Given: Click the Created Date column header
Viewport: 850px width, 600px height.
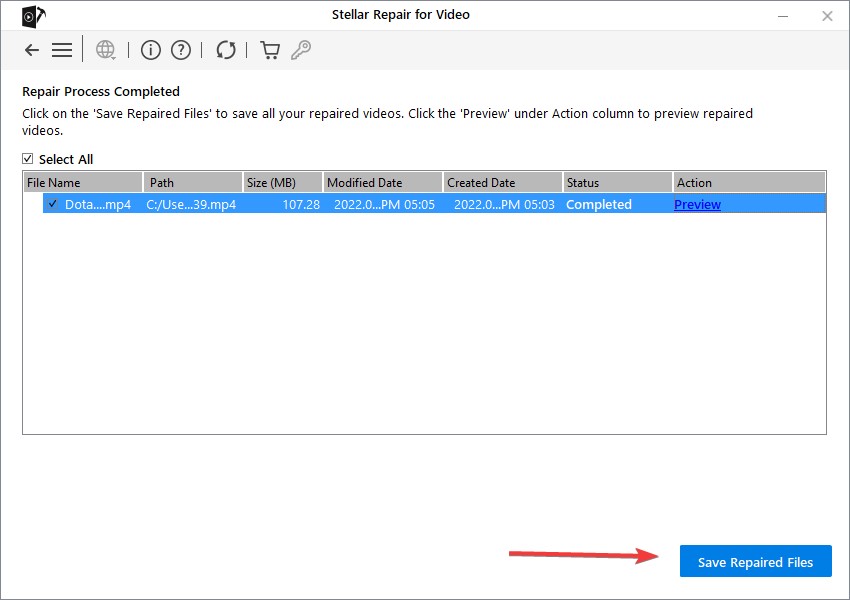Looking at the screenshot, I should [503, 183].
